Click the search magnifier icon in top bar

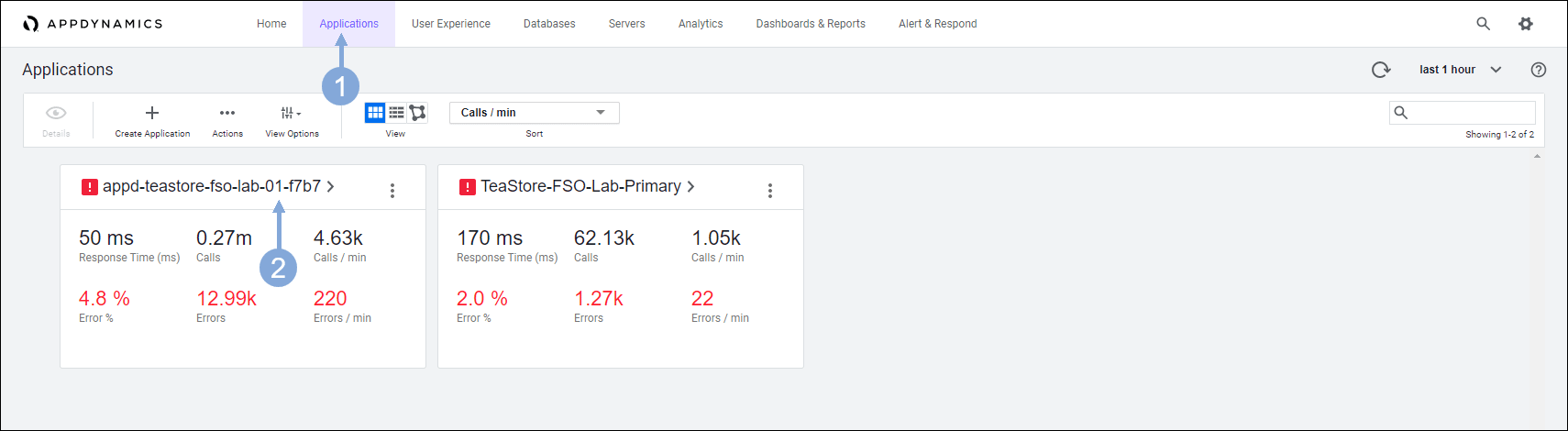point(1483,24)
